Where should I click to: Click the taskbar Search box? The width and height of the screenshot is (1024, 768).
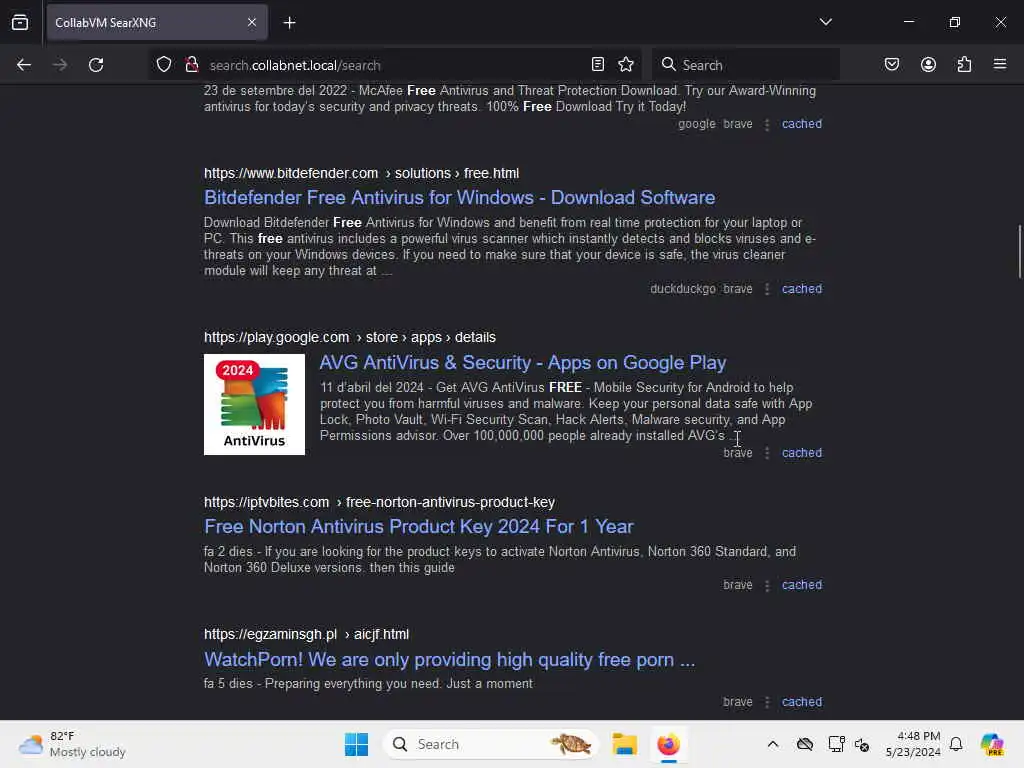click(x=491, y=744)
